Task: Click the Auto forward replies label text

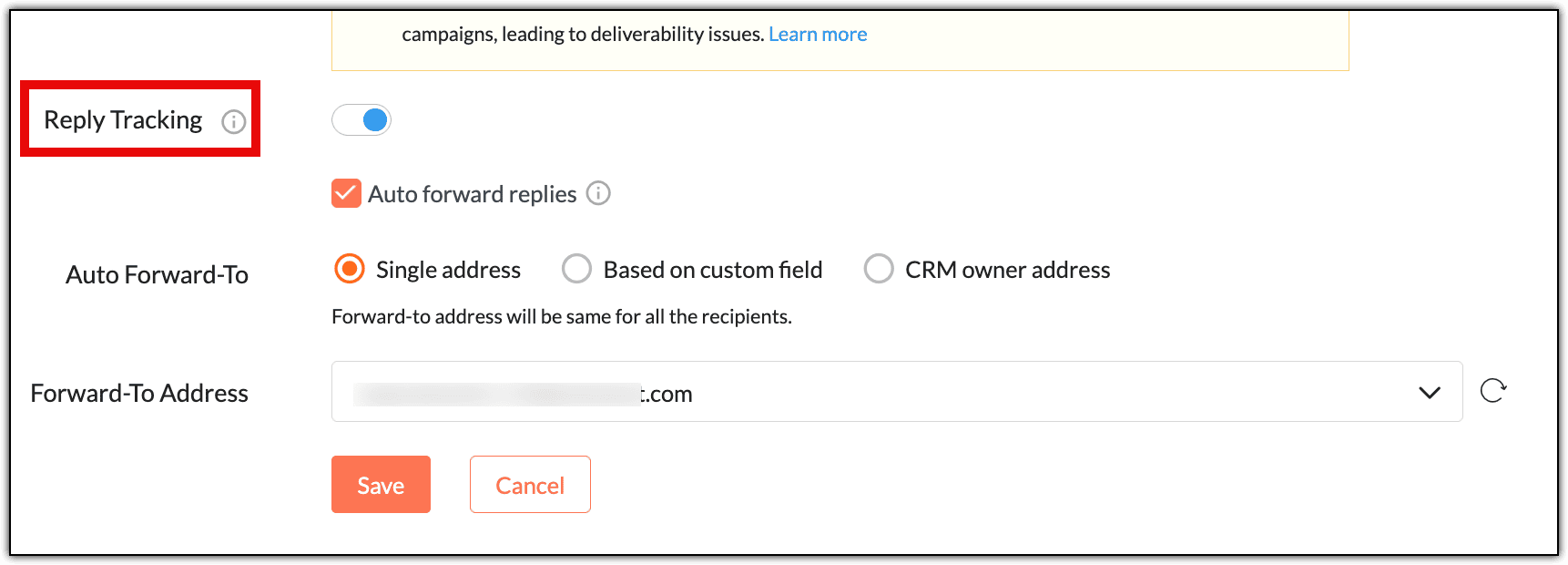Action: (x=472, y=194)
